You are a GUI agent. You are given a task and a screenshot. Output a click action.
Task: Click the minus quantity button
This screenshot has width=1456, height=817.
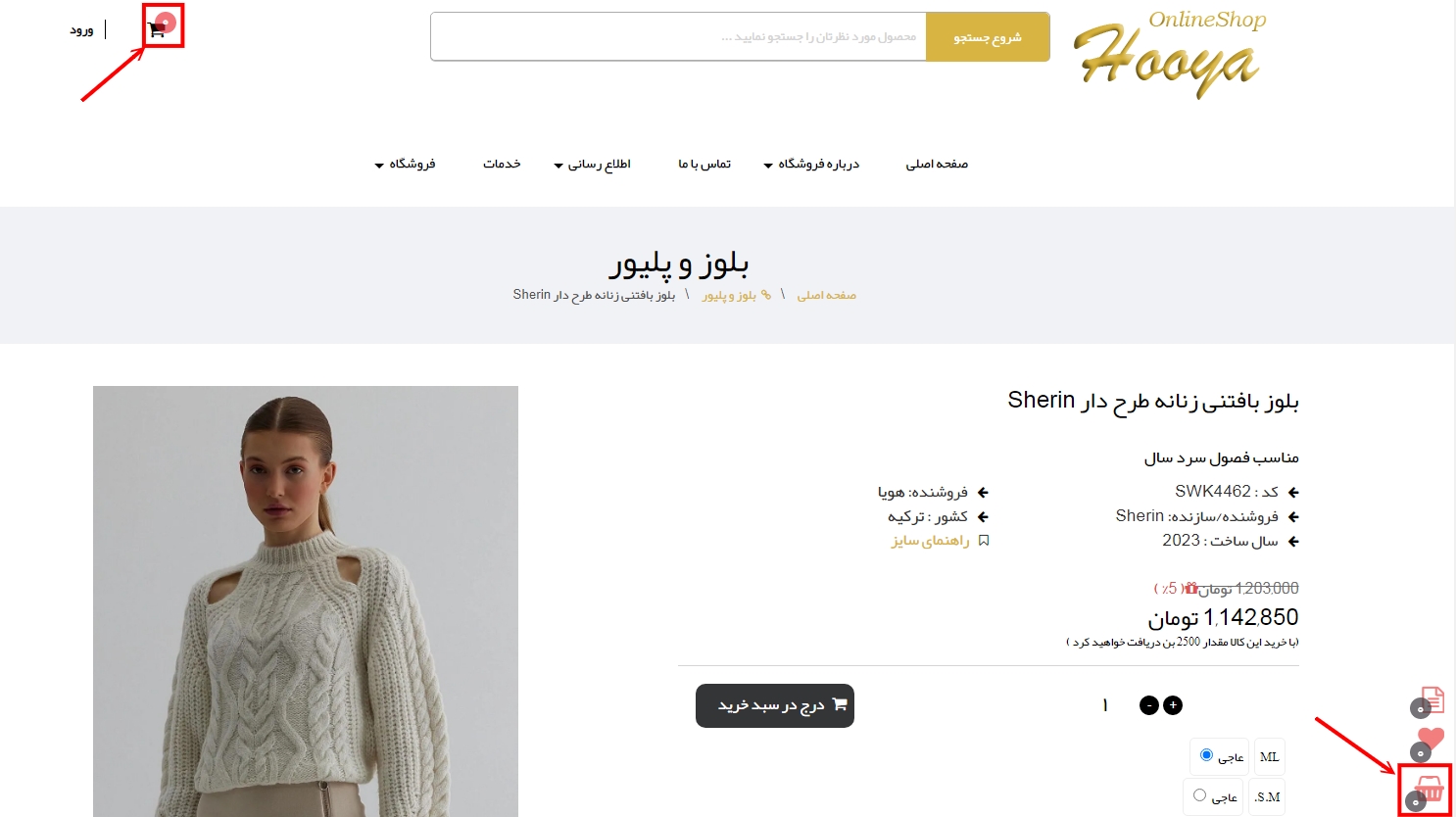(1149, 705)
